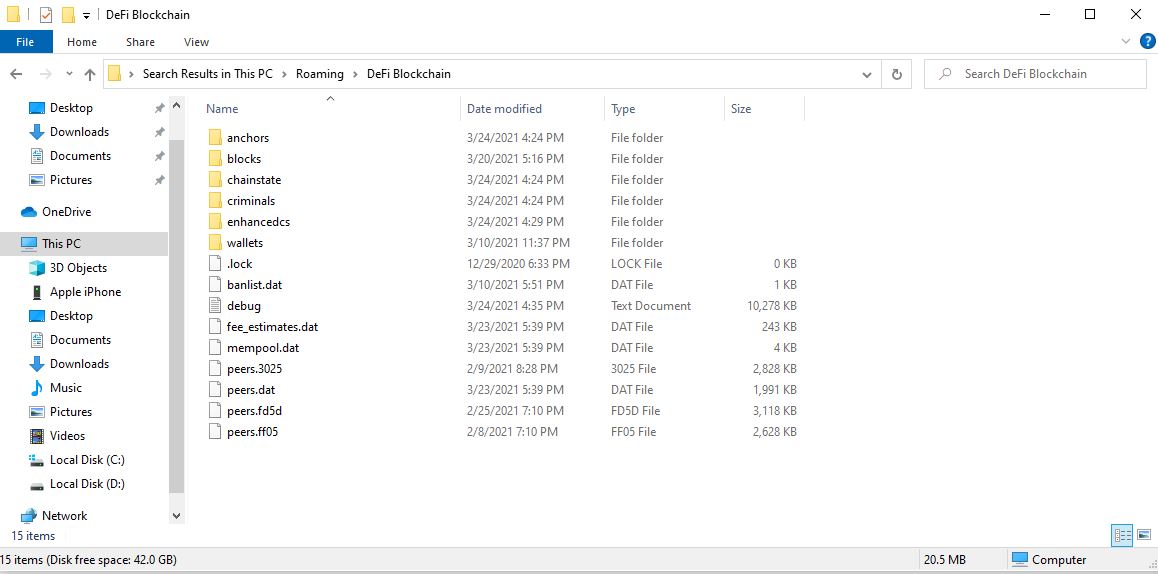
Task: Click the Music note icon in sidebar
Action: tap(36, 388)
